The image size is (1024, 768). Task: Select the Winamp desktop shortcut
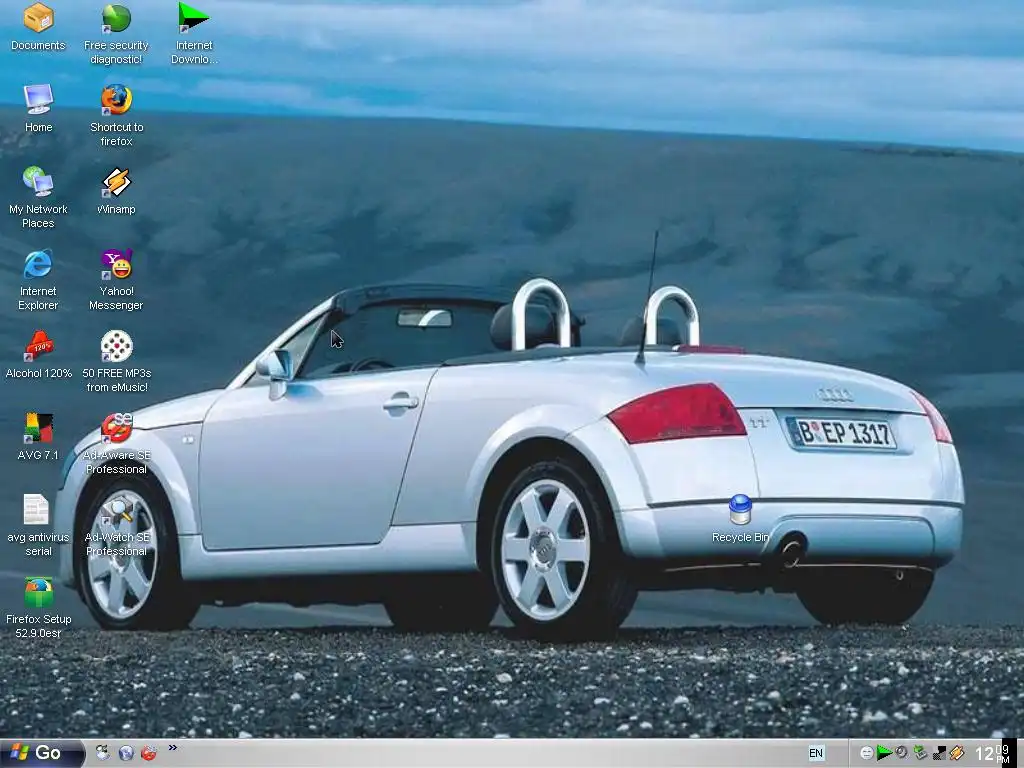pyautogui.click(x=116, y=191)
